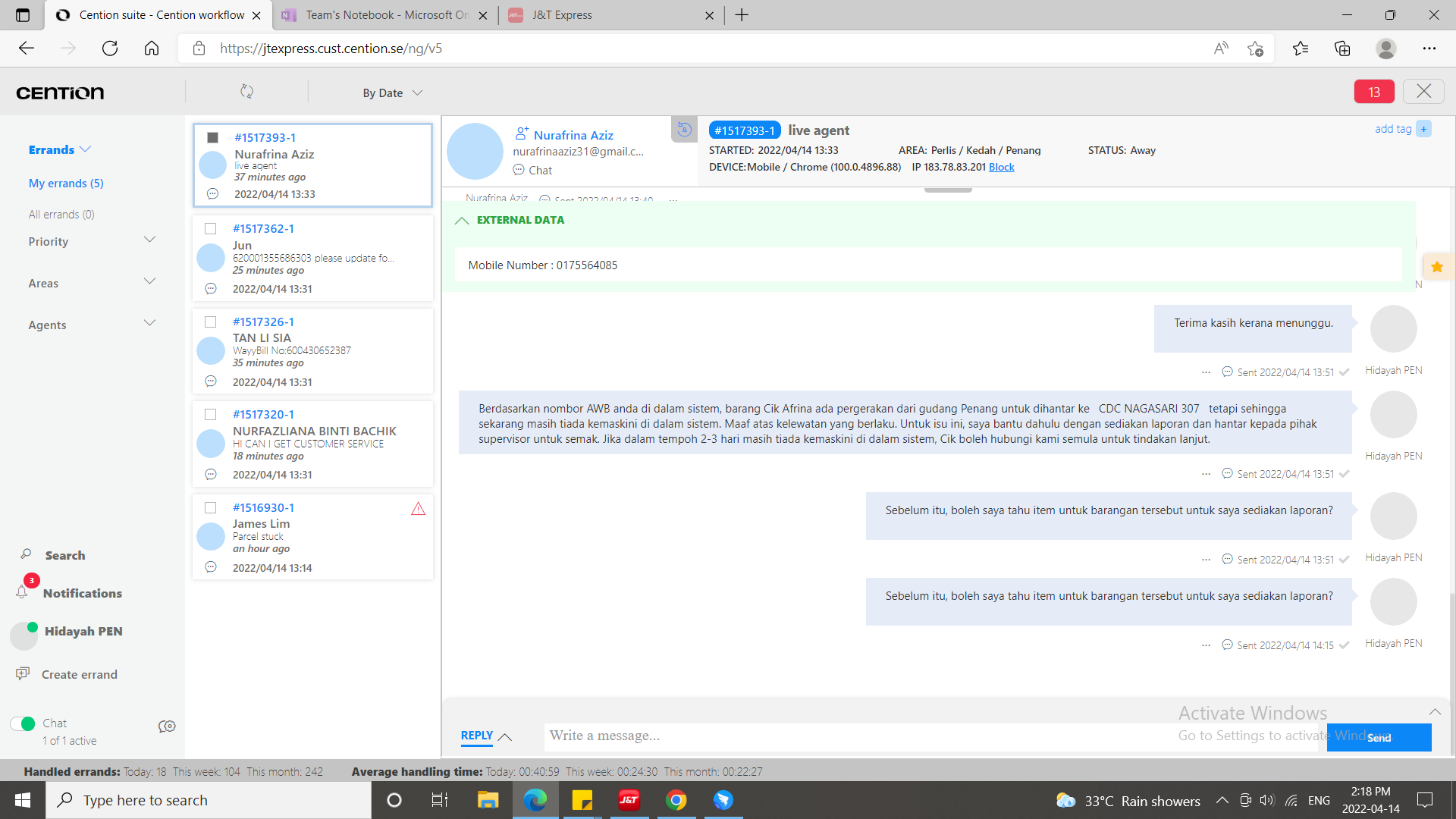The width and height of the screenshot is (1456, 819).
Task: Open errand #1517320-1 from NURFAZLIANA BINTI BACHIK
Action: point(312,444)
